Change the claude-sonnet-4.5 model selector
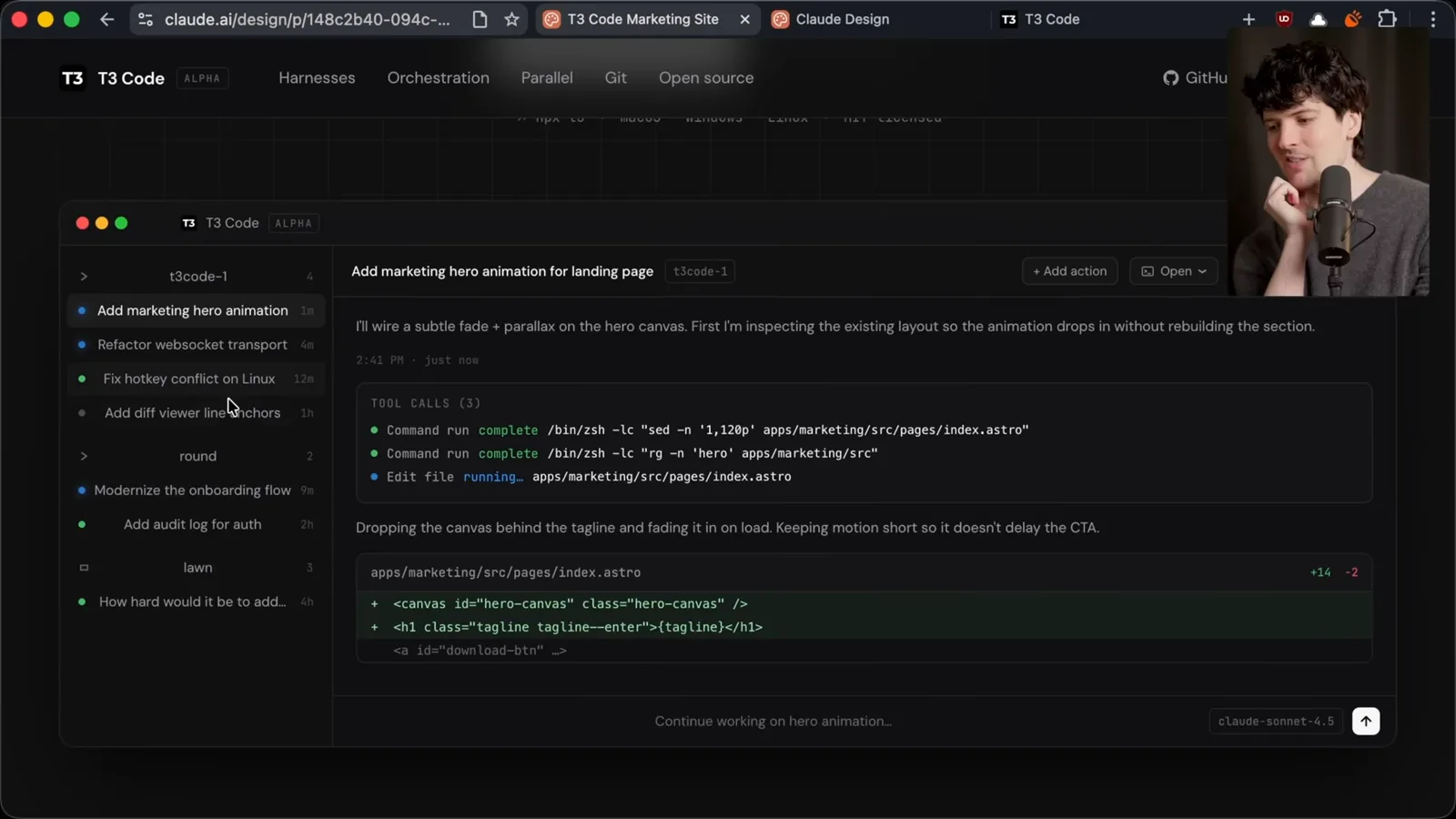The width and height of the screenshot is (1456, 819). click(1276, 722)
